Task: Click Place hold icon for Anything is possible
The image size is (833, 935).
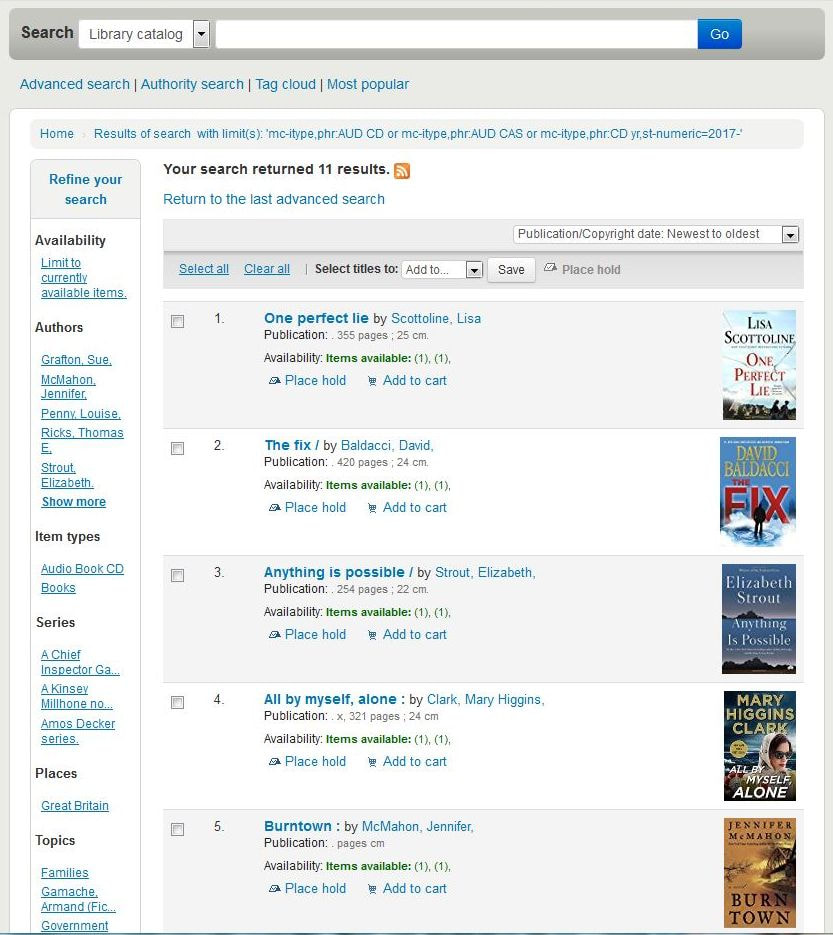Action: (275, 635)
